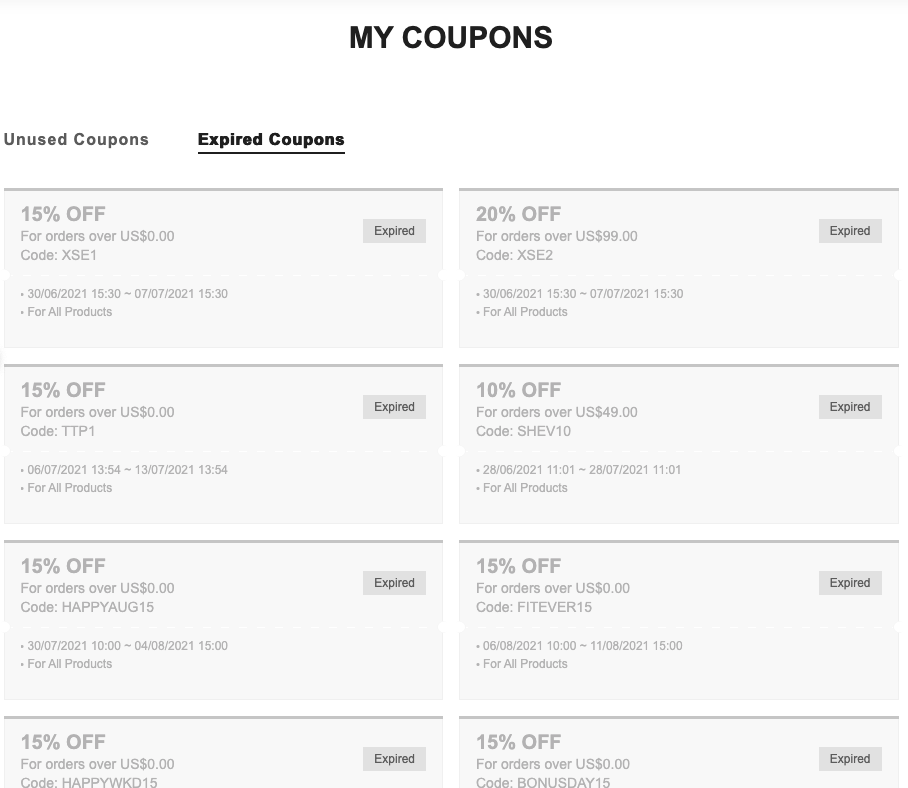Click the Expired badge on coupon XSE1
The height and width of the screenshot is (788, 908).
click(x=394, y=231)
